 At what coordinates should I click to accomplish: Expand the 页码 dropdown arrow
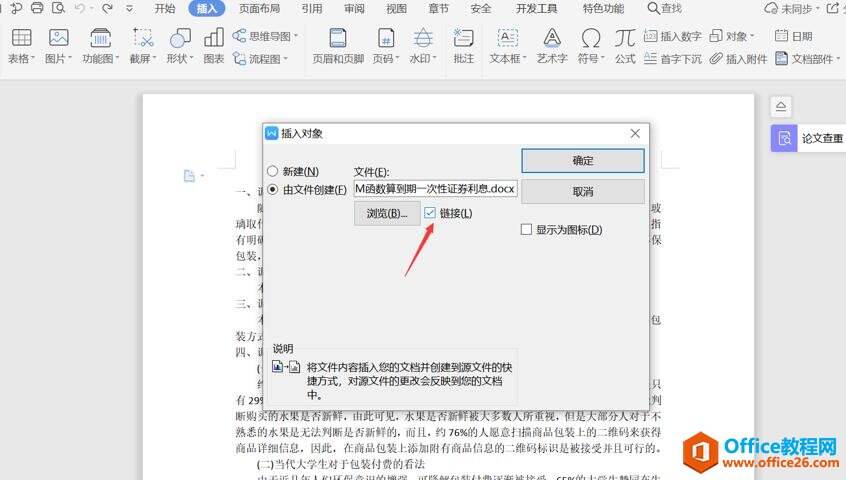[397, 58]
